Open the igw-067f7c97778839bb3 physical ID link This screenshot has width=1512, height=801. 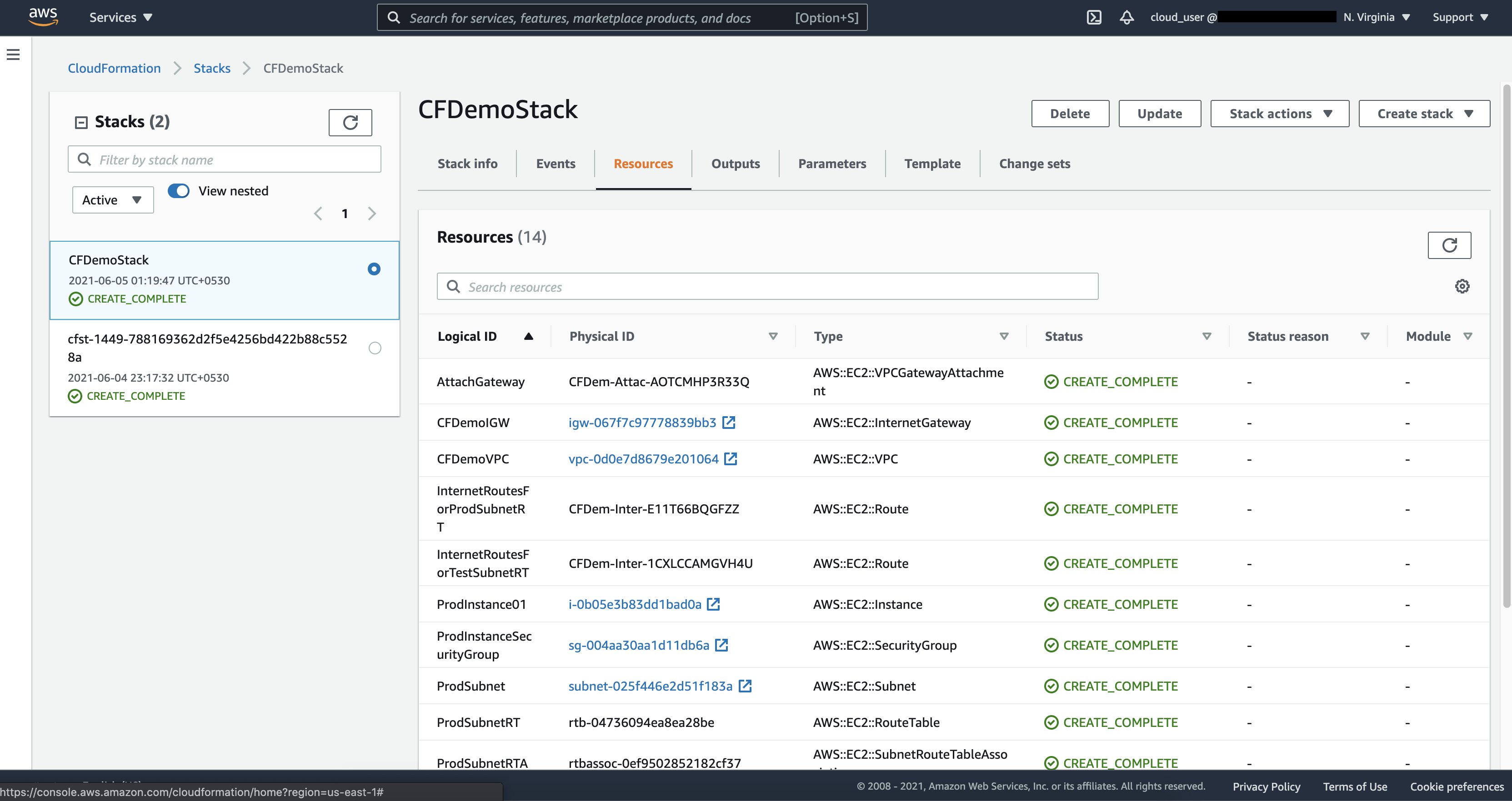(642, 423)
